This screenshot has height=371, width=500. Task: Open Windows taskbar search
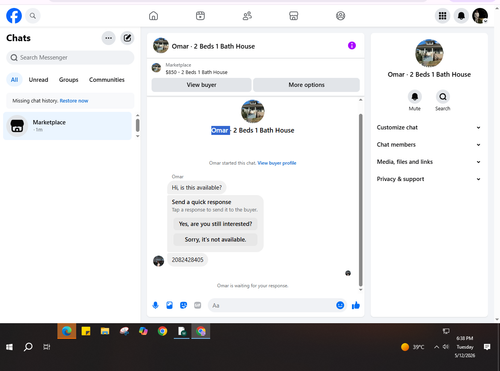[x=28, y=347]
